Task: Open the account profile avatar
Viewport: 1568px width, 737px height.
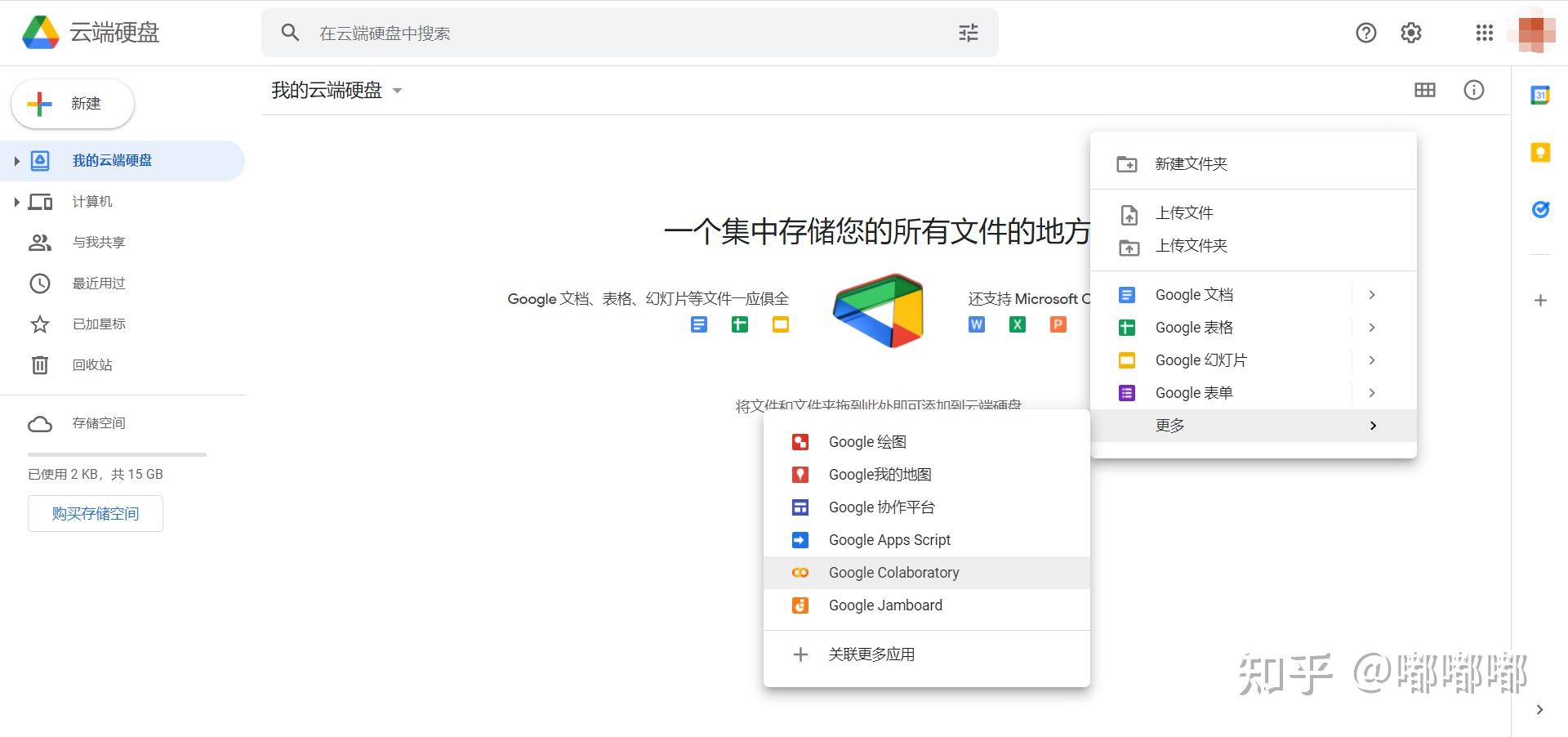Action: [x=1536, y=32]
